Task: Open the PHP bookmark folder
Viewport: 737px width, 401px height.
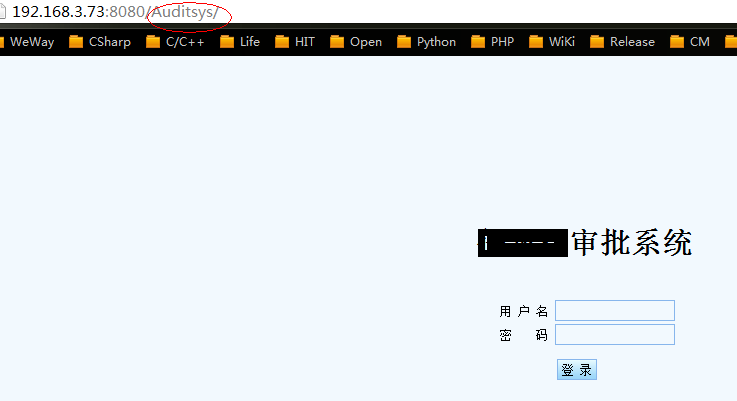Action: coord(492,42)
